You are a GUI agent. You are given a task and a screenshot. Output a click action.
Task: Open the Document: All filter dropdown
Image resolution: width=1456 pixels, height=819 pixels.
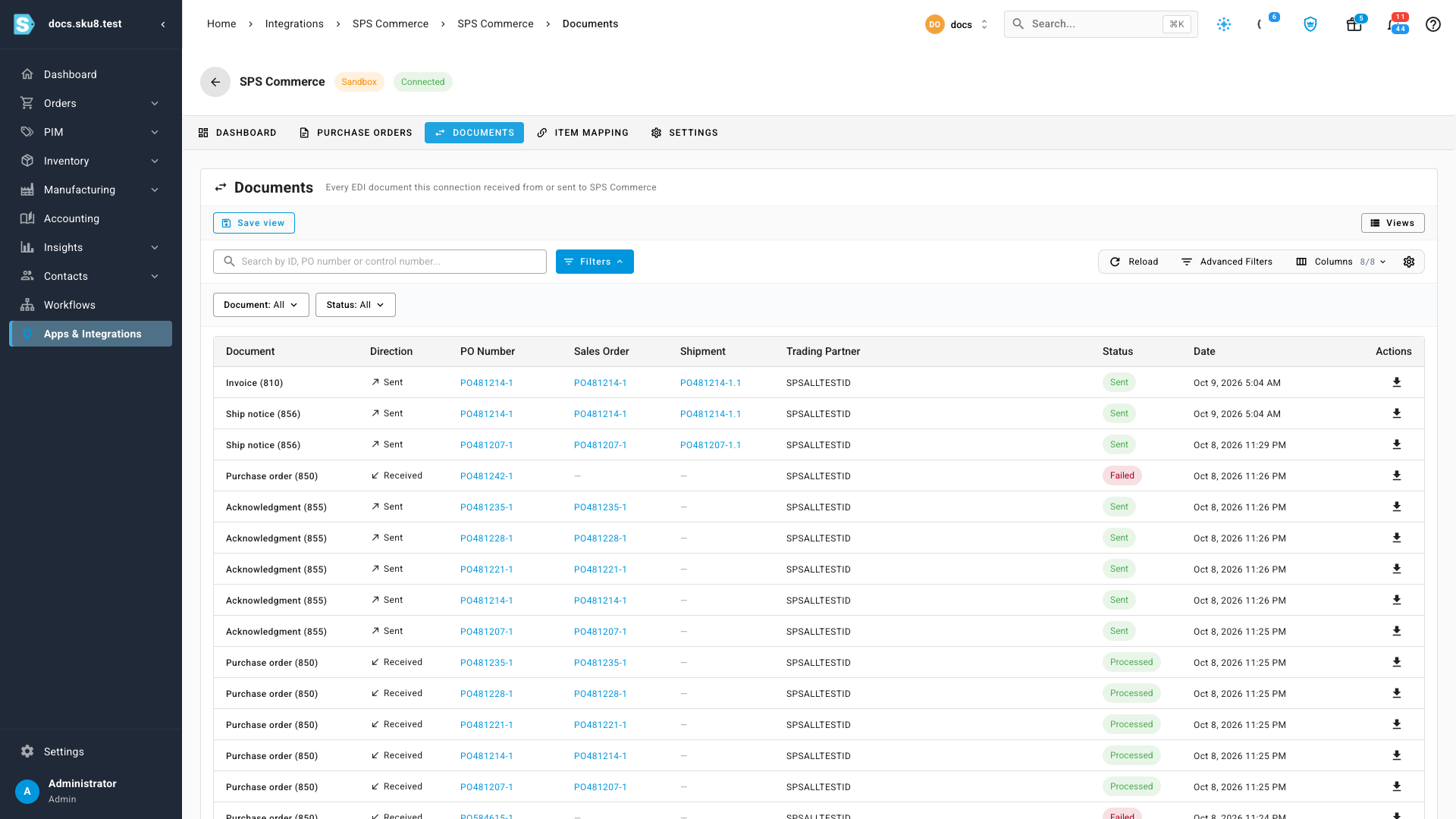click(x=261, y=305)
